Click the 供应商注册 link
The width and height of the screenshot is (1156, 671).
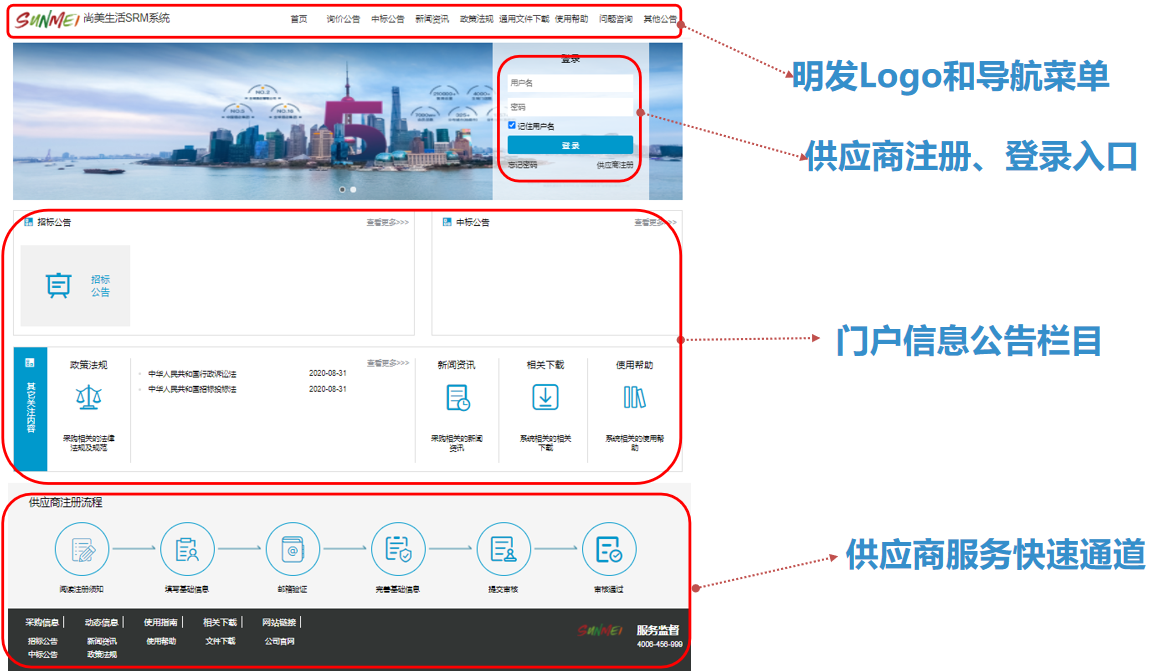(615, 165)
